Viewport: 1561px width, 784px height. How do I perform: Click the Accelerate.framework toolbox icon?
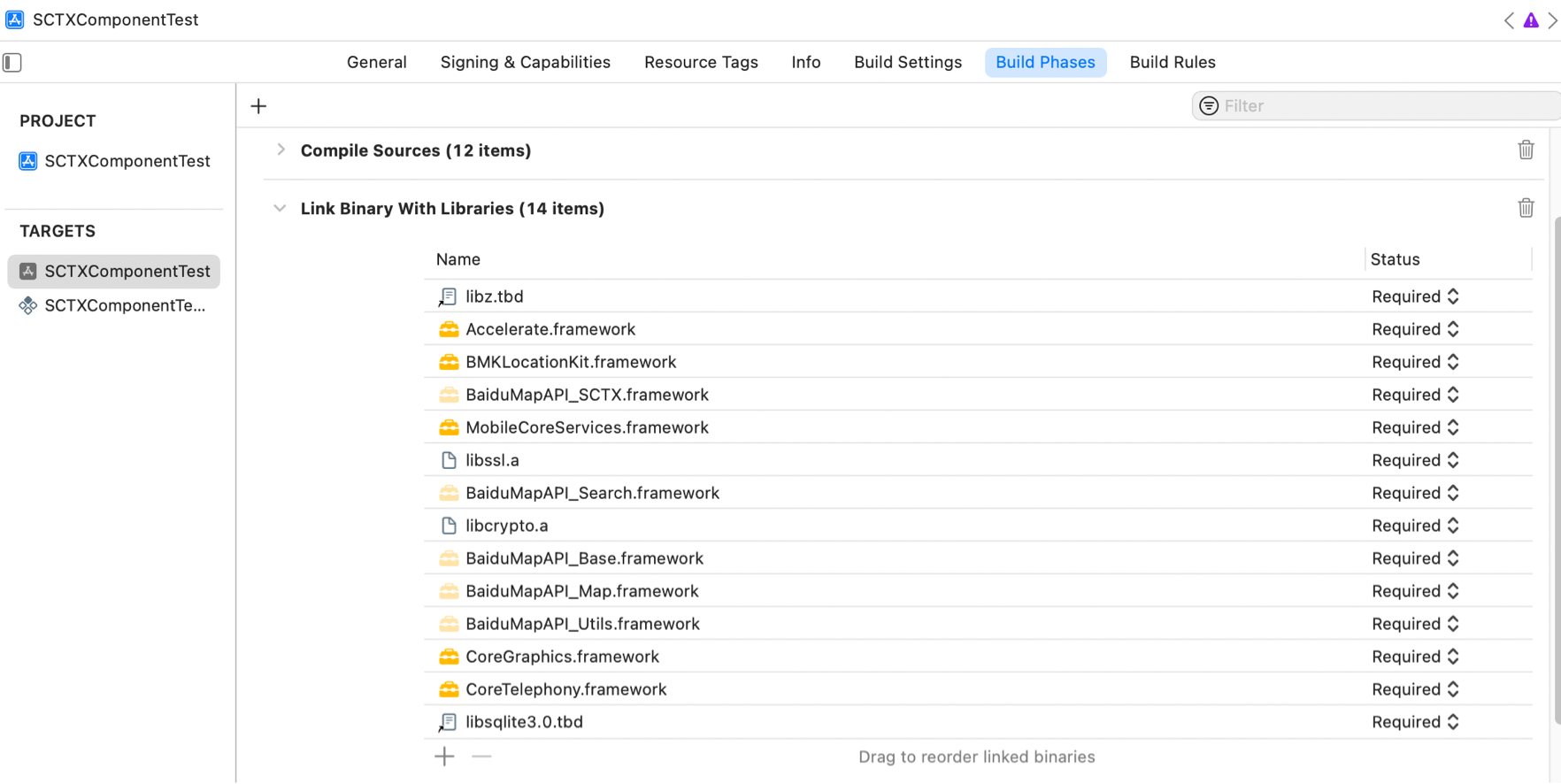coord(449,329)
